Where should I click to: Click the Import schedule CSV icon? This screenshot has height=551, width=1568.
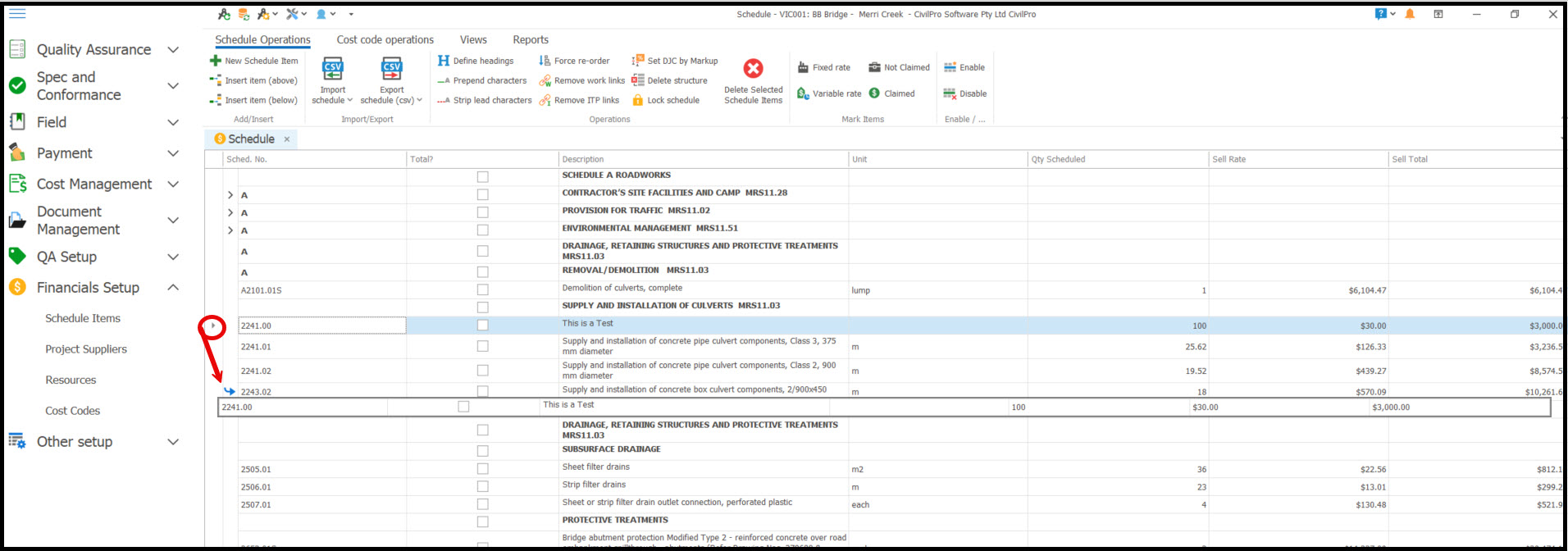(332, 69)
